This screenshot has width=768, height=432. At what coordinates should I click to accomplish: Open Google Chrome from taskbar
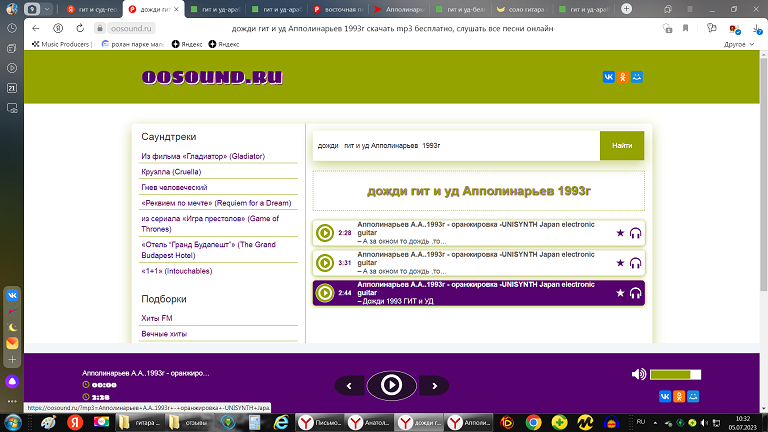[x=533, y=422]
